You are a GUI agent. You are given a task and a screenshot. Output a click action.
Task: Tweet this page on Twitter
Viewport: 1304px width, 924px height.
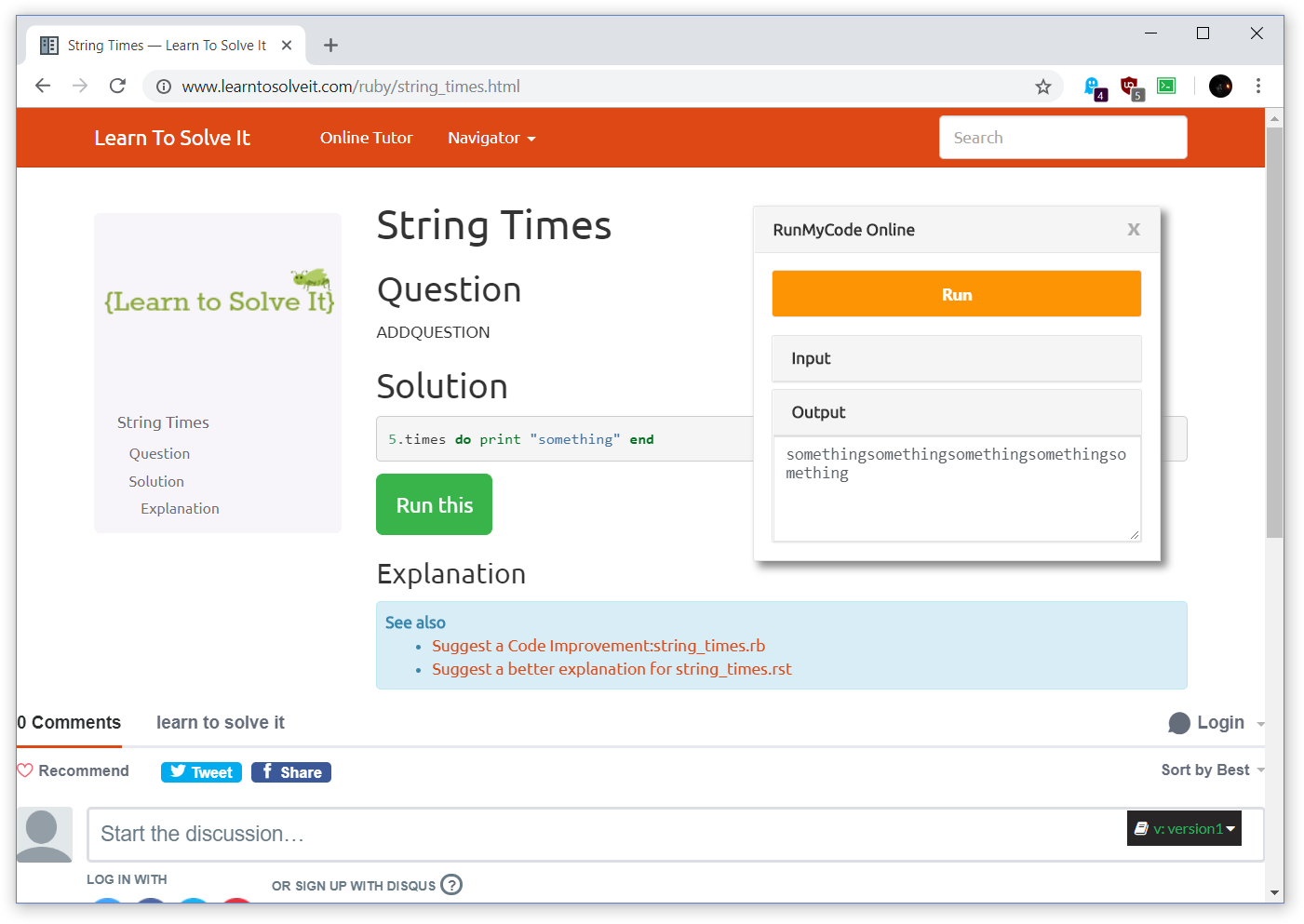click(x=201, y=772)
